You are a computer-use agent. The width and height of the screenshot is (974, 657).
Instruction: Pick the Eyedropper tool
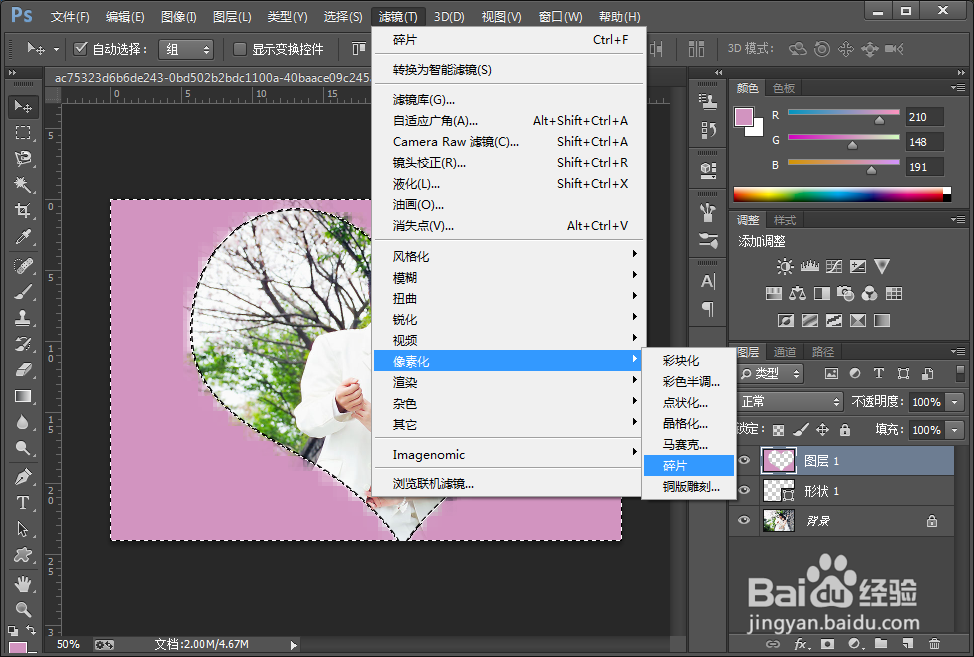[x=24, y=239]
